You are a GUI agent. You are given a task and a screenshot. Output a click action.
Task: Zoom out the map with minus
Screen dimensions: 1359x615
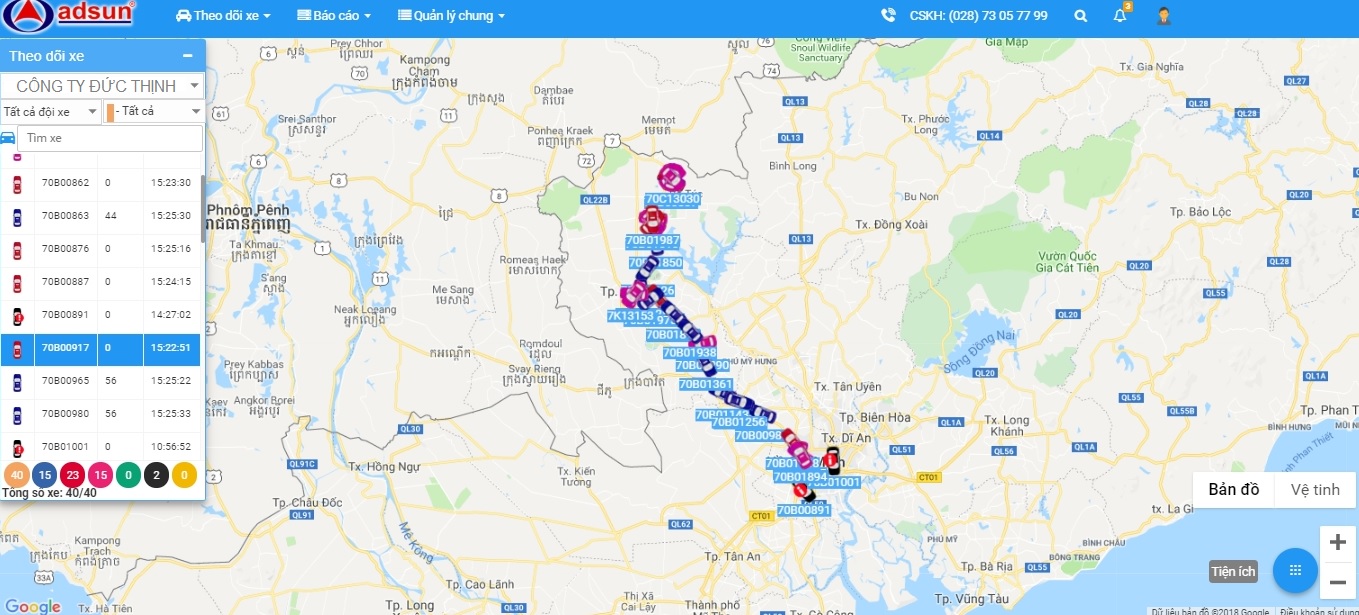click(1338, 581)
